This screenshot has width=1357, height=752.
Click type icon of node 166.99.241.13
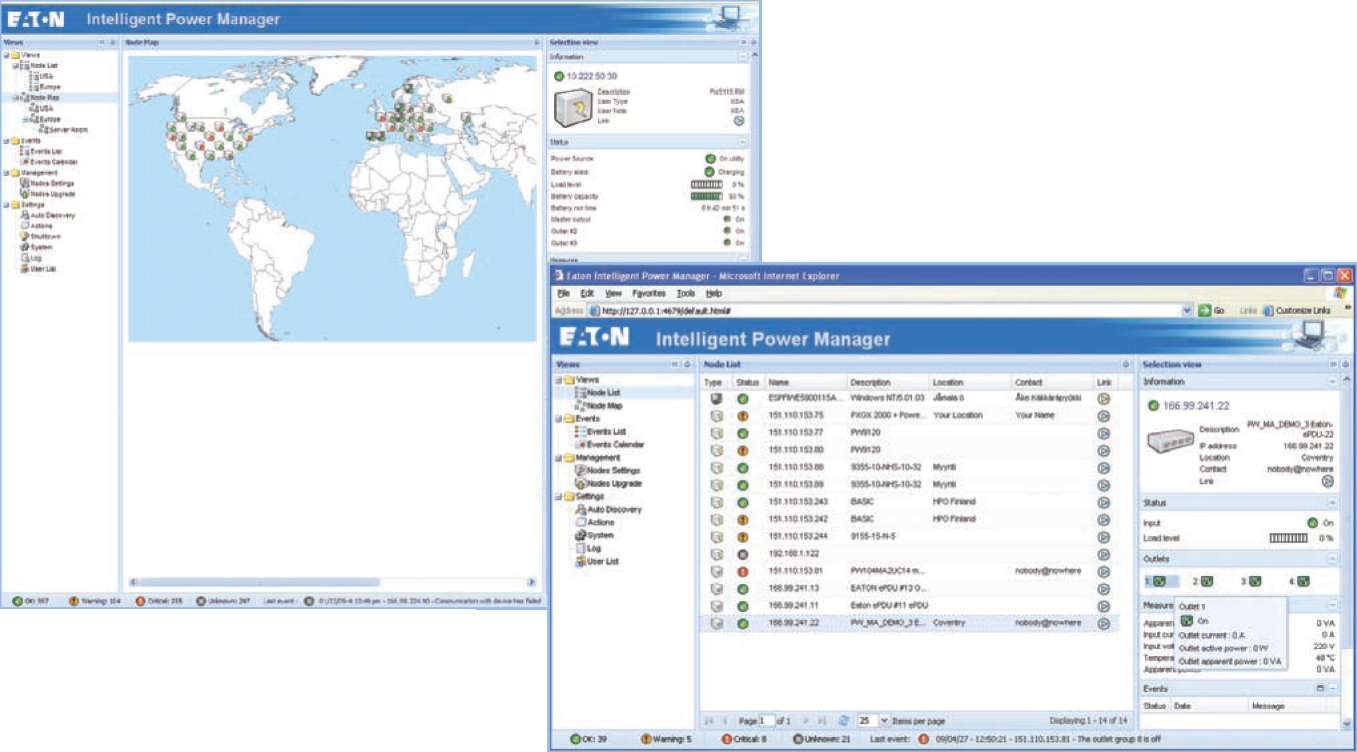715,589
